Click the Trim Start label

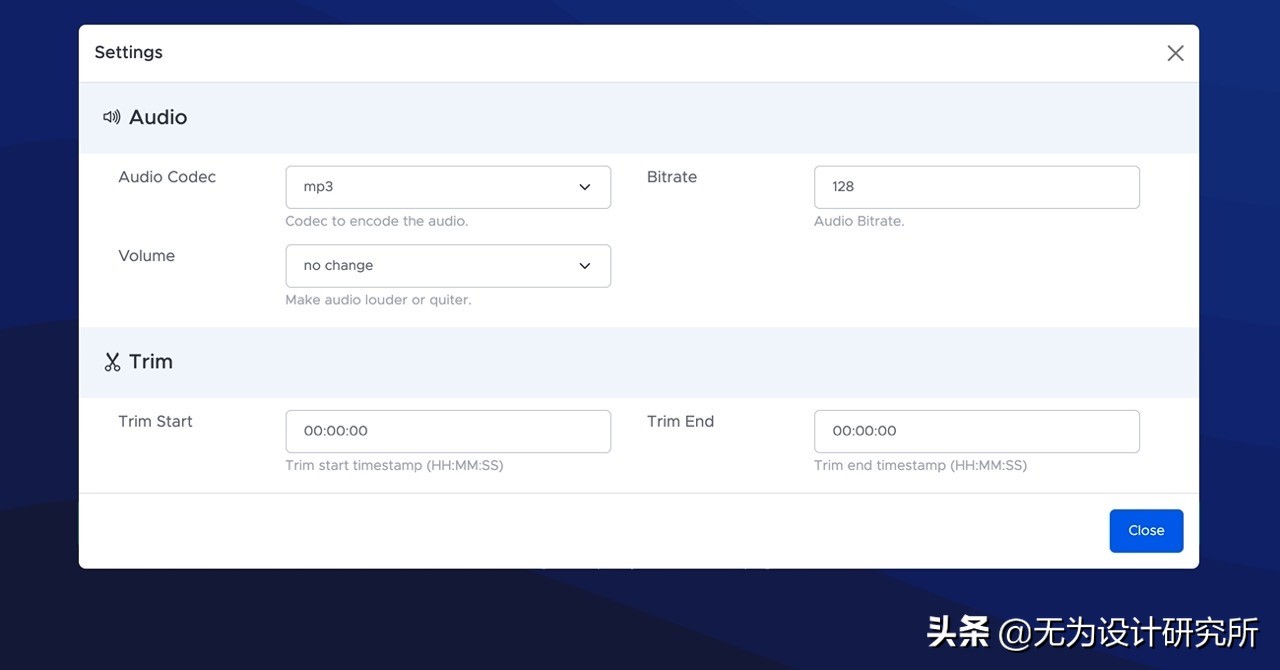(x=155, y=421)
